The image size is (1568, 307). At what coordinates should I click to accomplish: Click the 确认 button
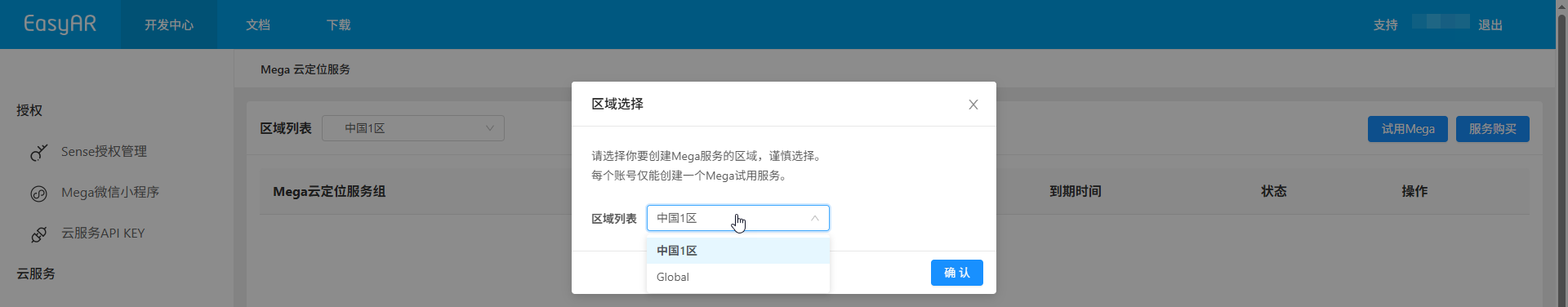tap(957, 273)
